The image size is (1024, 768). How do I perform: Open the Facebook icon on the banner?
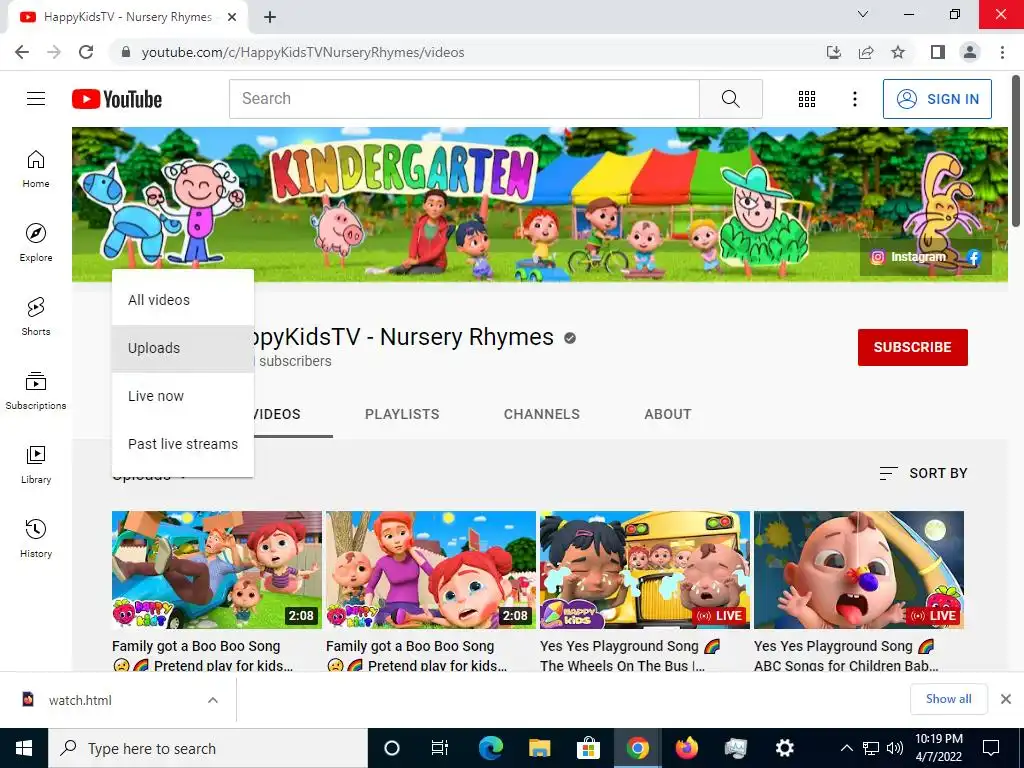[974, 257]
